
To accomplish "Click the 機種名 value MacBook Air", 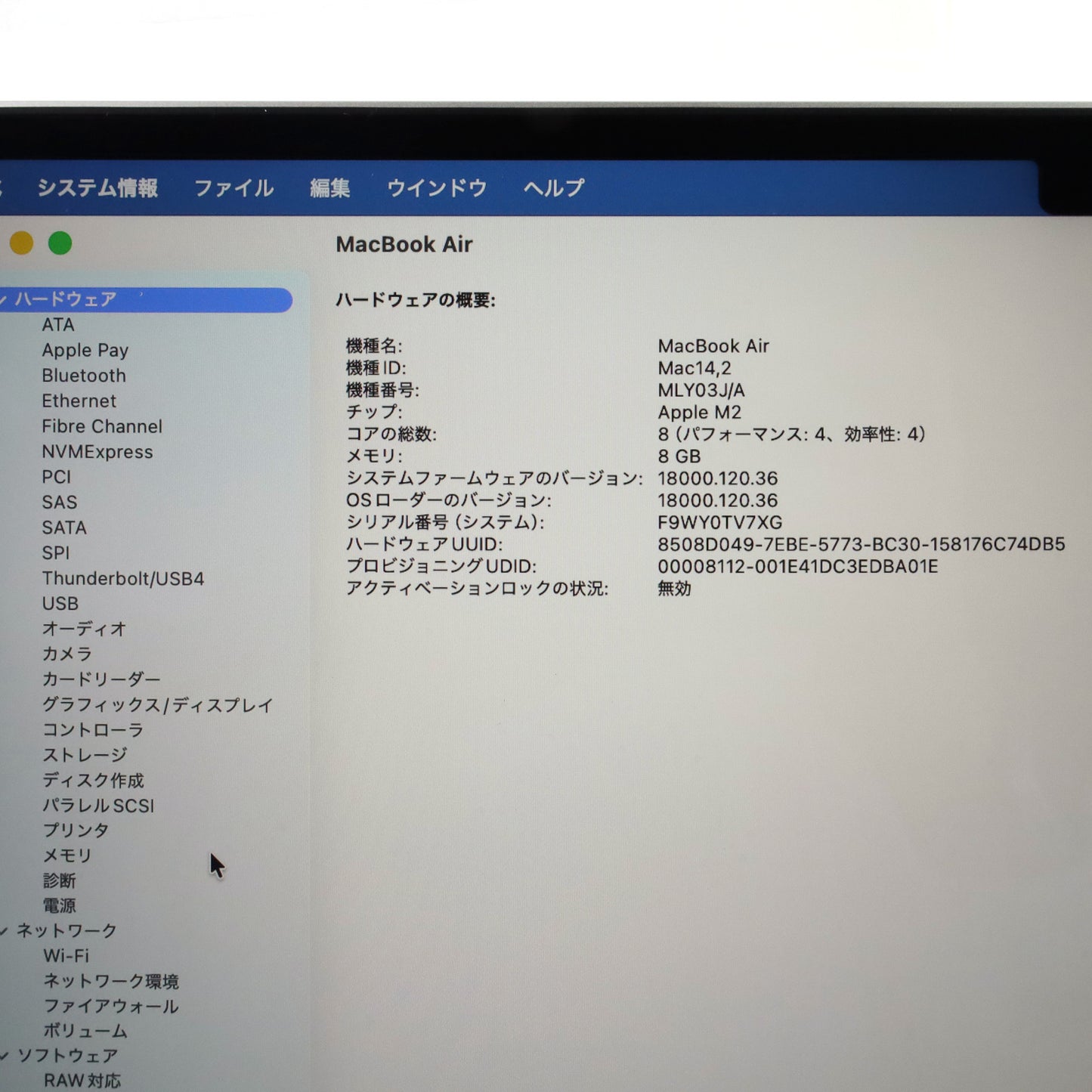I will click(713, 346).
